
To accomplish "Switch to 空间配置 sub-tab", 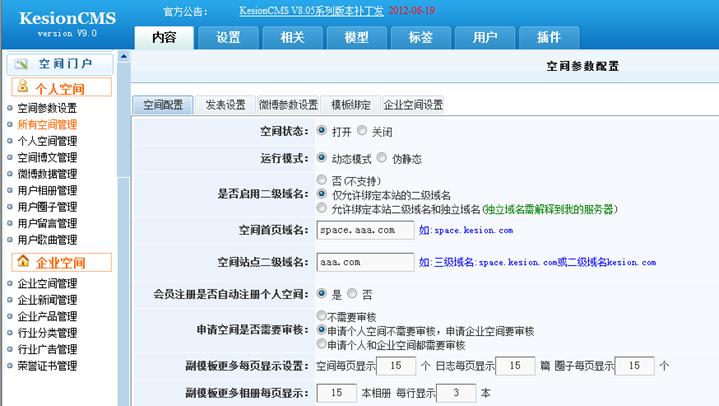I will point(163,105).
